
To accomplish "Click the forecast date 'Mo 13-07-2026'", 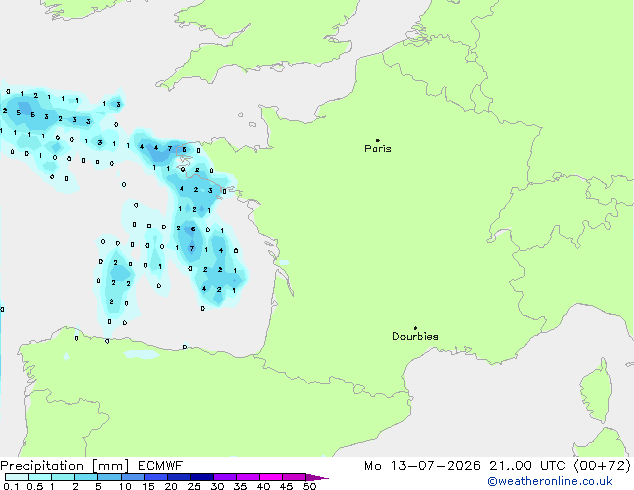I will point(423,466).
